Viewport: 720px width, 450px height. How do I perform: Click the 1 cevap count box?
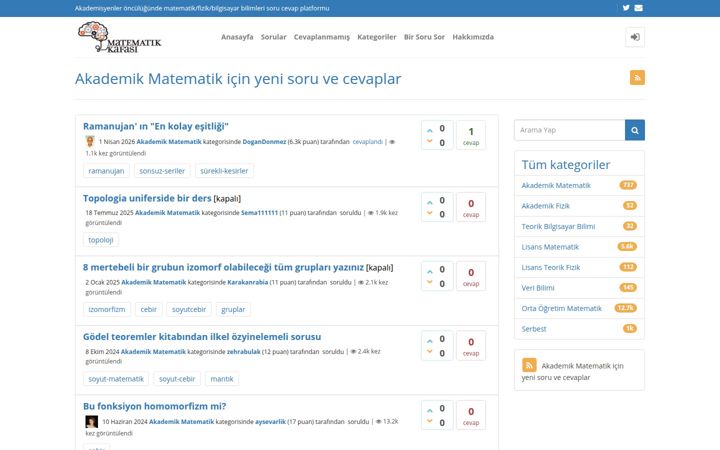coord(471,135)
